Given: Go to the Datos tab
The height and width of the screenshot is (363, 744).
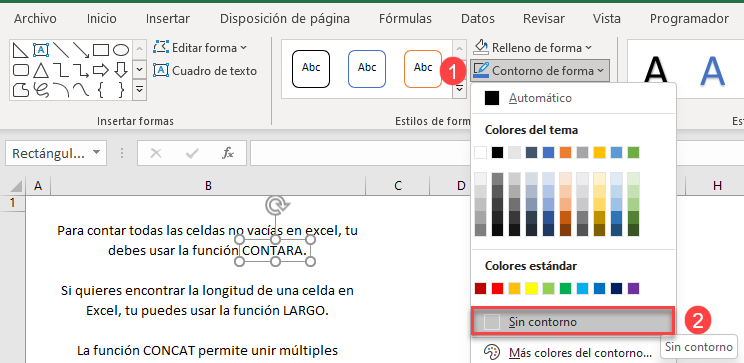Looking at the screenshot, I should [x=478, y=19].
